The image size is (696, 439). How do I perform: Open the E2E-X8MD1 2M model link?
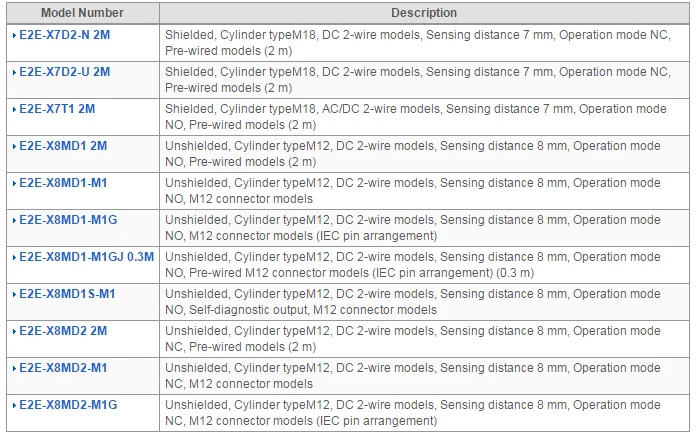(62, 146)
